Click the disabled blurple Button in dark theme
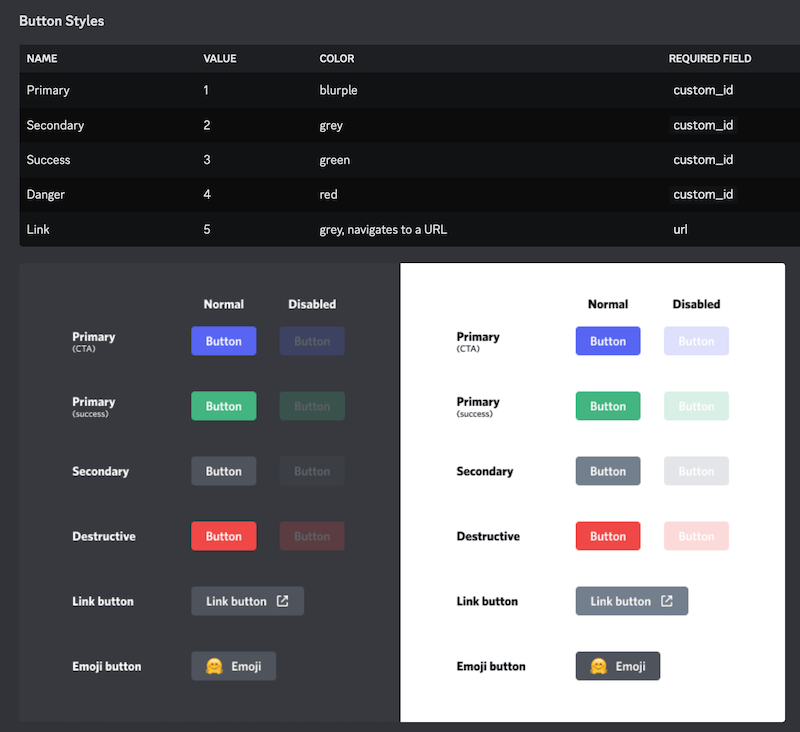This screenshot has width=800, height=732. click(x=312, y=341)
